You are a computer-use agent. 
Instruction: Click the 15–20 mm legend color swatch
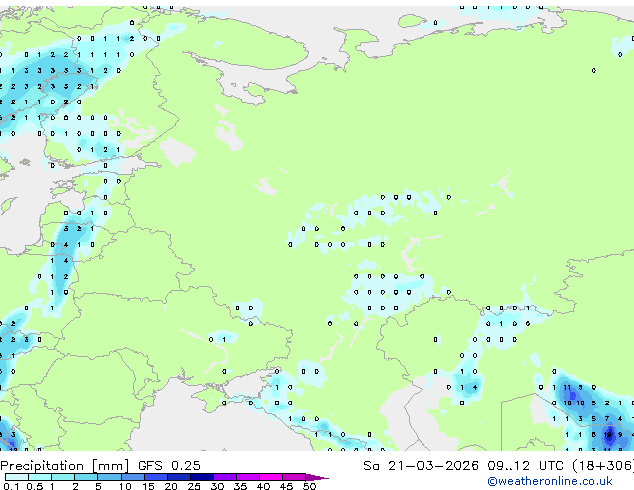pyautogui.click(x=156, y=477)
